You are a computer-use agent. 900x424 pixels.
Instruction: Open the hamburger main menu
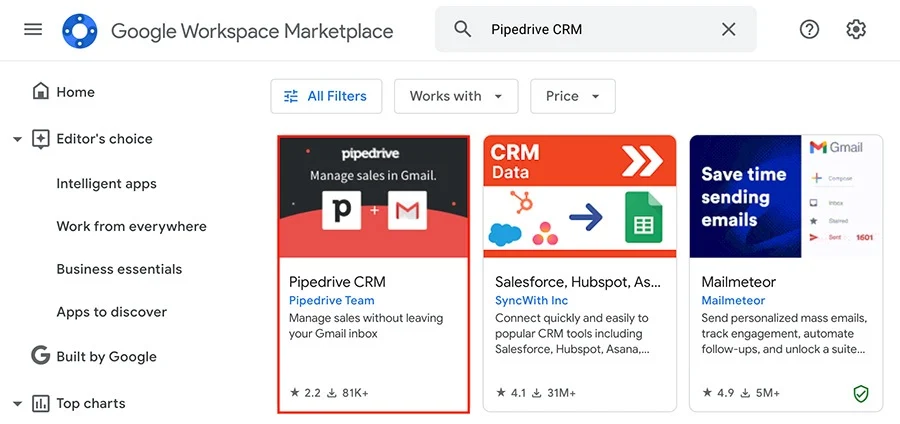(x=33, y=29)
